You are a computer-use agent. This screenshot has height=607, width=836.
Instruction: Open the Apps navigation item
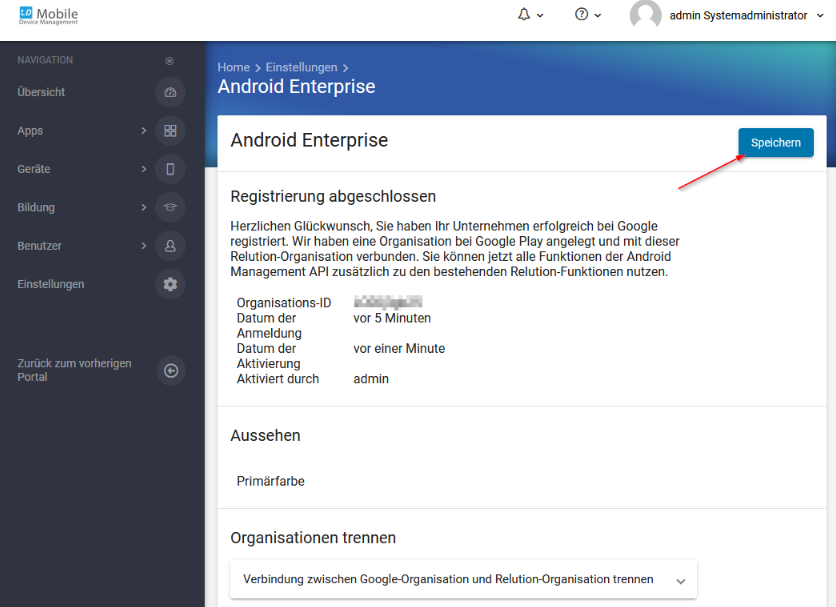pyautogui.click(x=30, y=131)
